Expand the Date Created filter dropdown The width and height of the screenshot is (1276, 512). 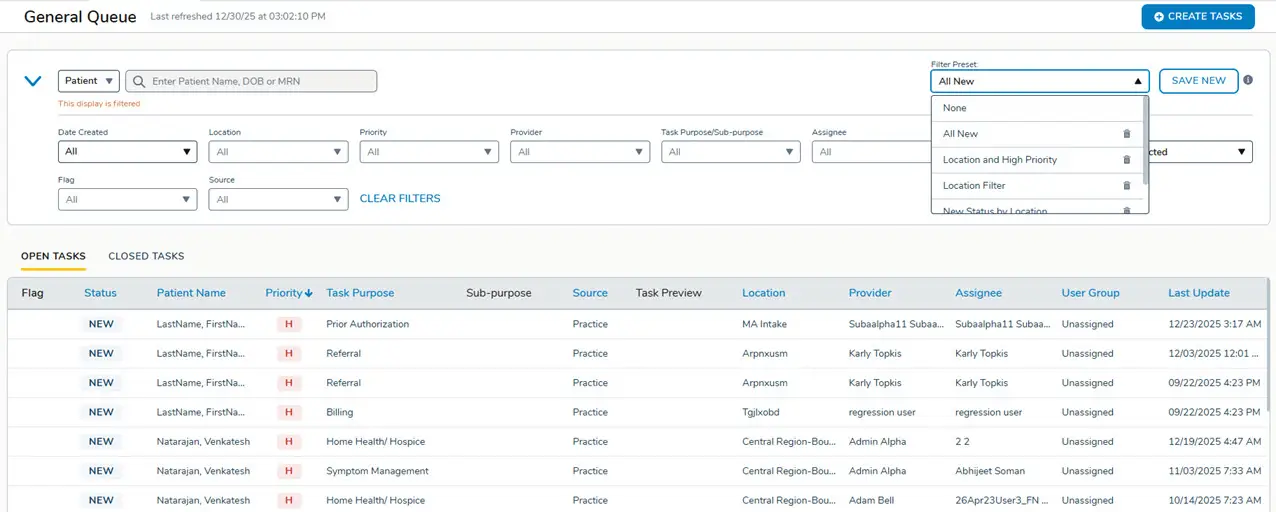[x=127, y=152]
